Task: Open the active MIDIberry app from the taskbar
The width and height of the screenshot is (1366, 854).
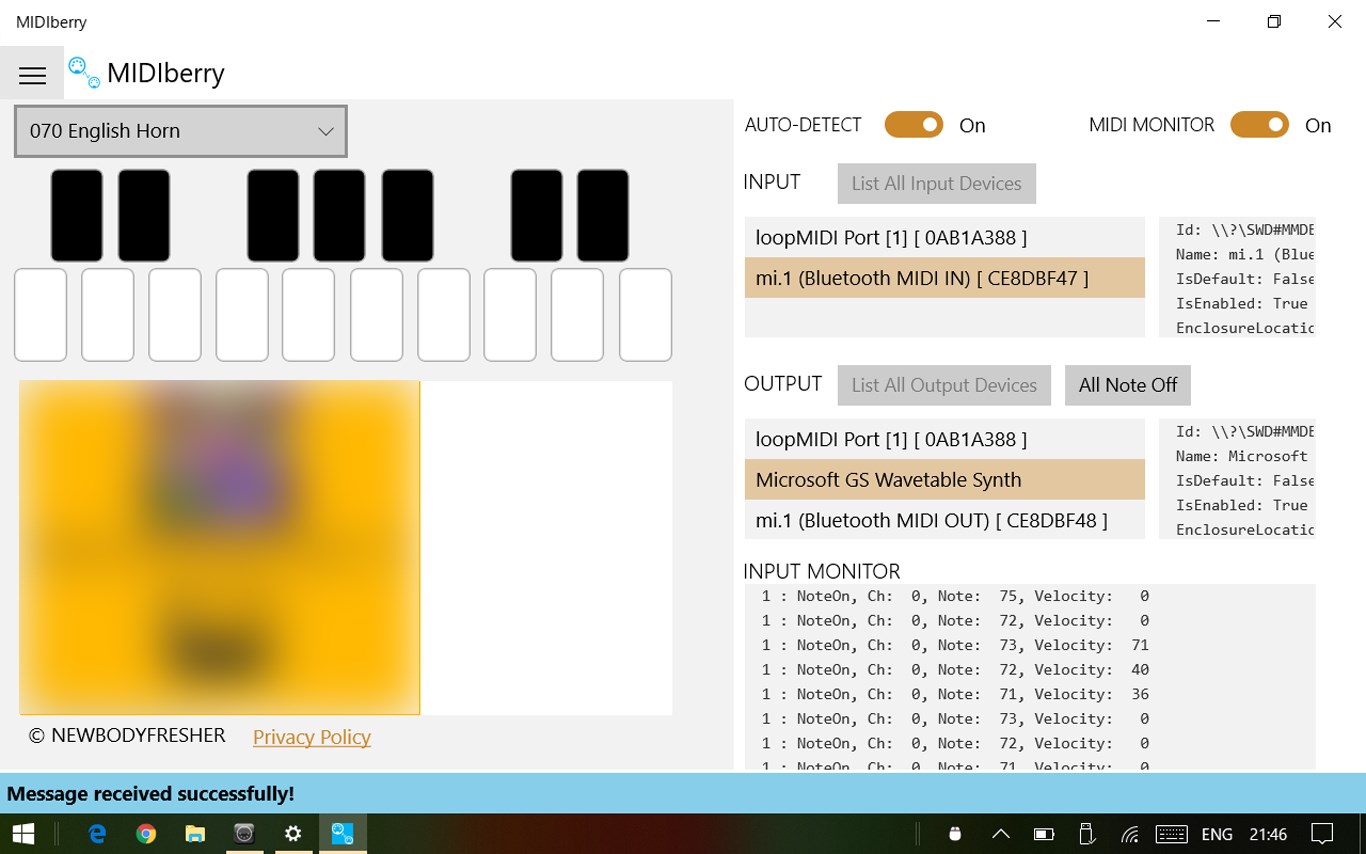Action: click(342, 833)
